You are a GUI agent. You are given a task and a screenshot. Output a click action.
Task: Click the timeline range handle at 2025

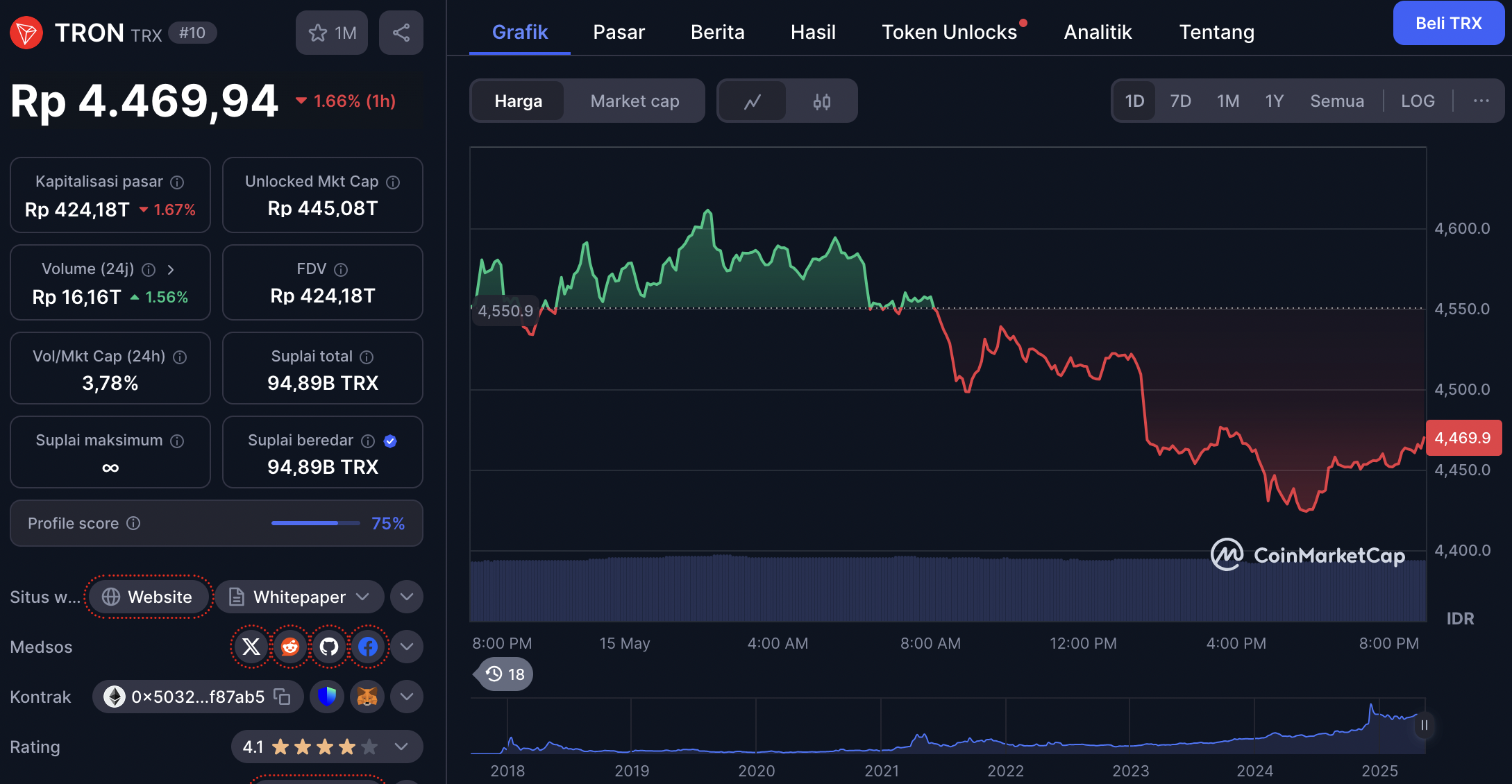click(1424, 726)
